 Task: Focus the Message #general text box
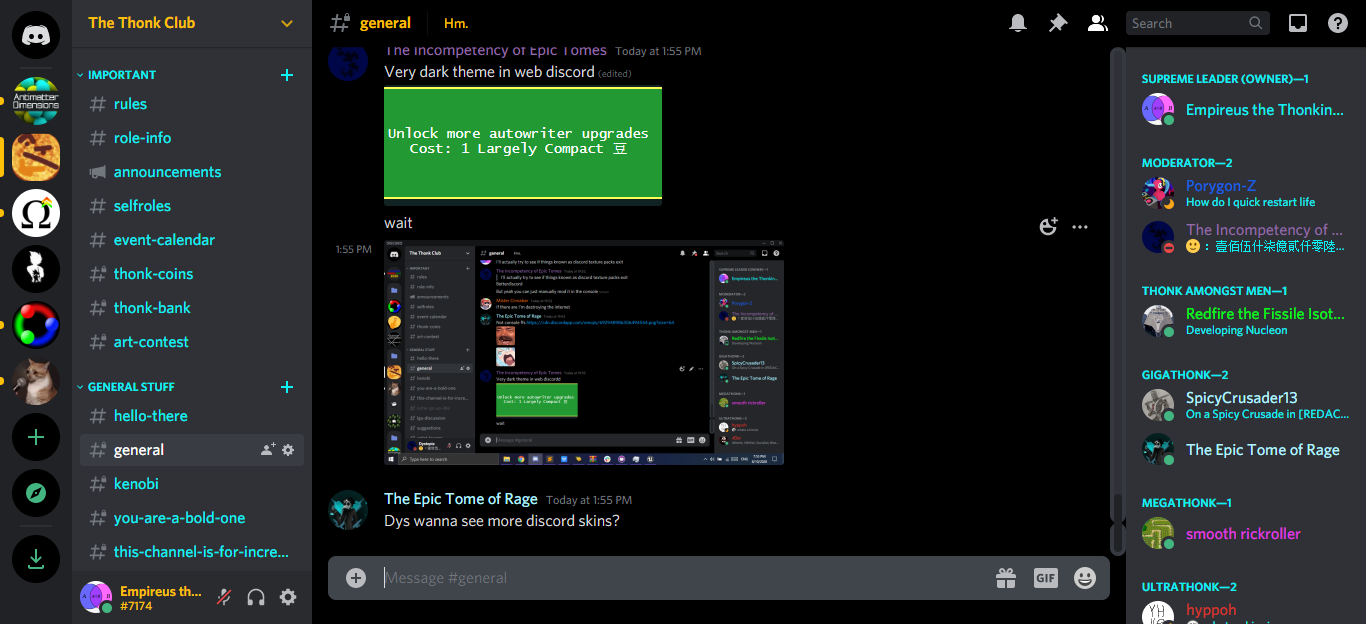[x=682, y=578]
